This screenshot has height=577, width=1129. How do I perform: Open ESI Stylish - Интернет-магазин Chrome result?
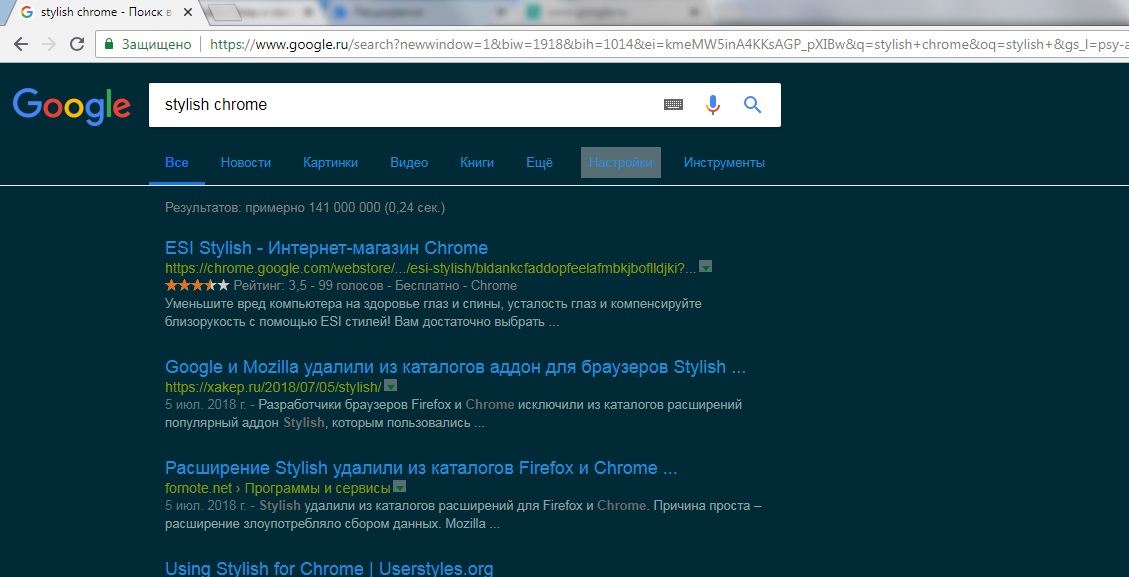(x=326, y=249)
